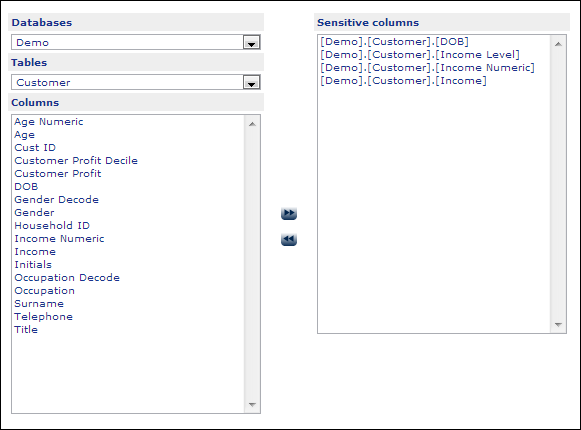
Task: Click the Customer table combo box
Action: coord(136,82)
